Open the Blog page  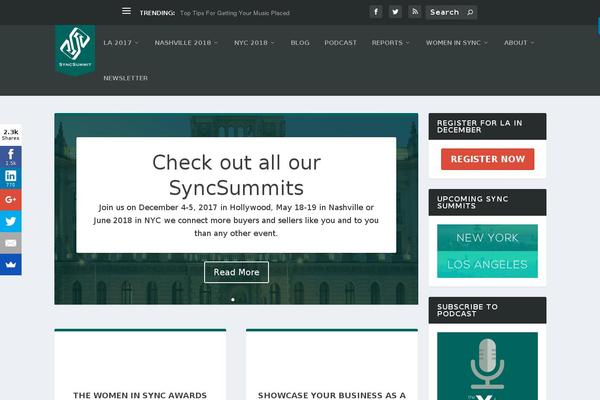point(300,43)
